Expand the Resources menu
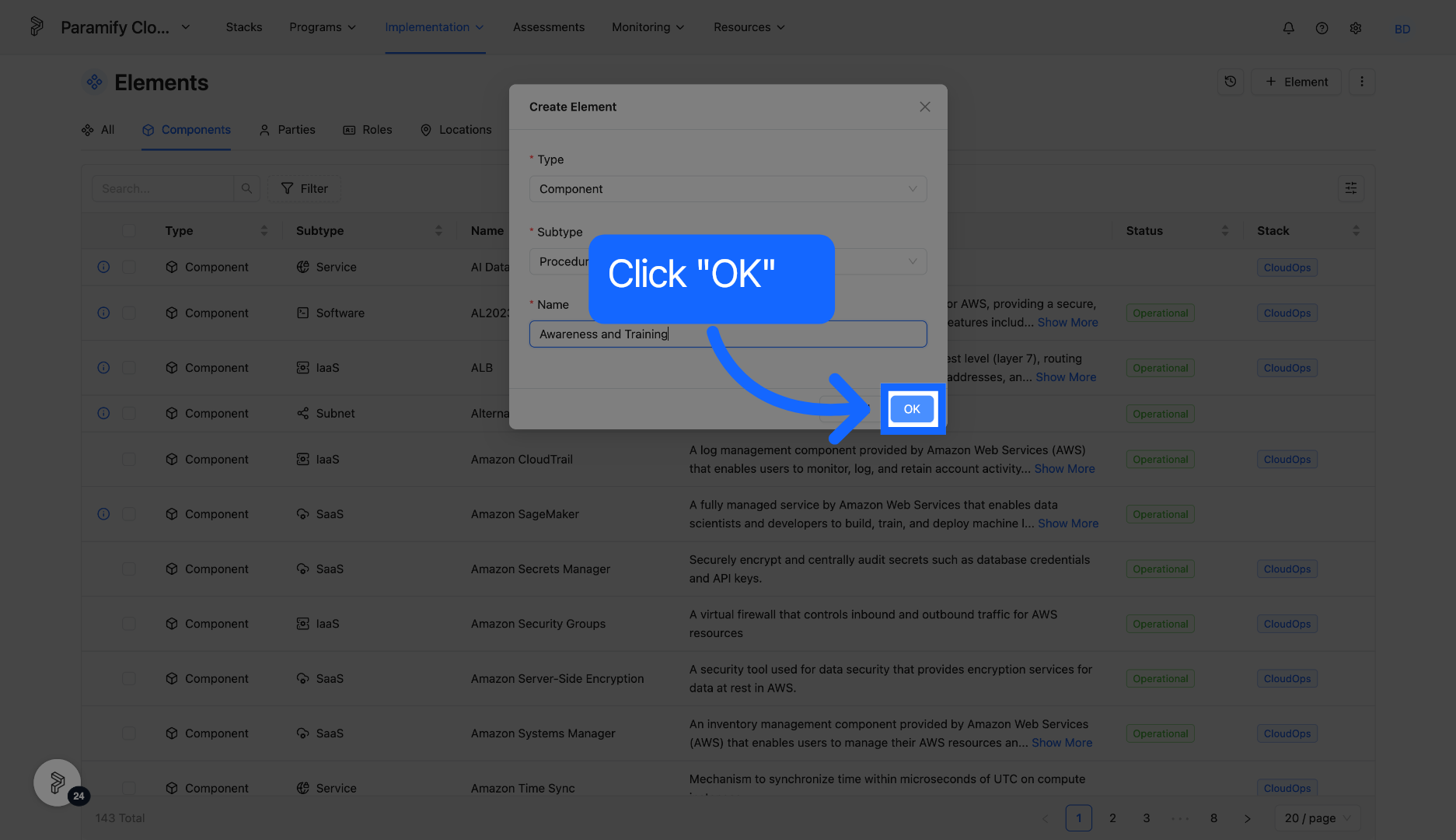Viewport: 1456px width, 840px height. [749, 27]
